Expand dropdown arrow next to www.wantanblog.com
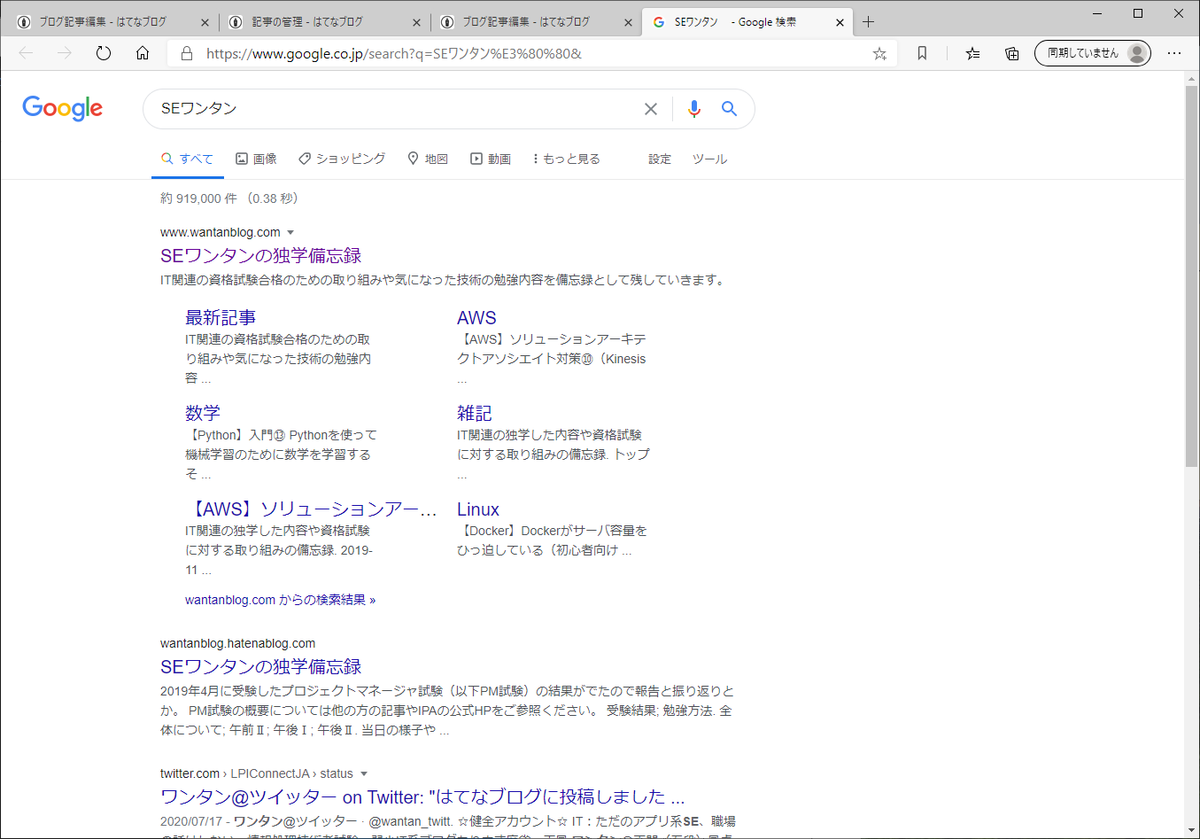 [290, 233]
